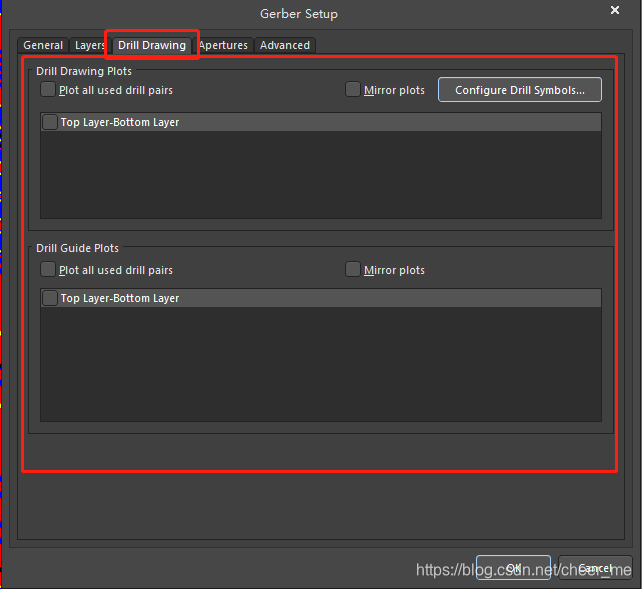Viewport: 642px width, 589px height.
Task: Check Top Layer-Bottom Layer box in Drill Guide Plots
Action: point(50,298)
